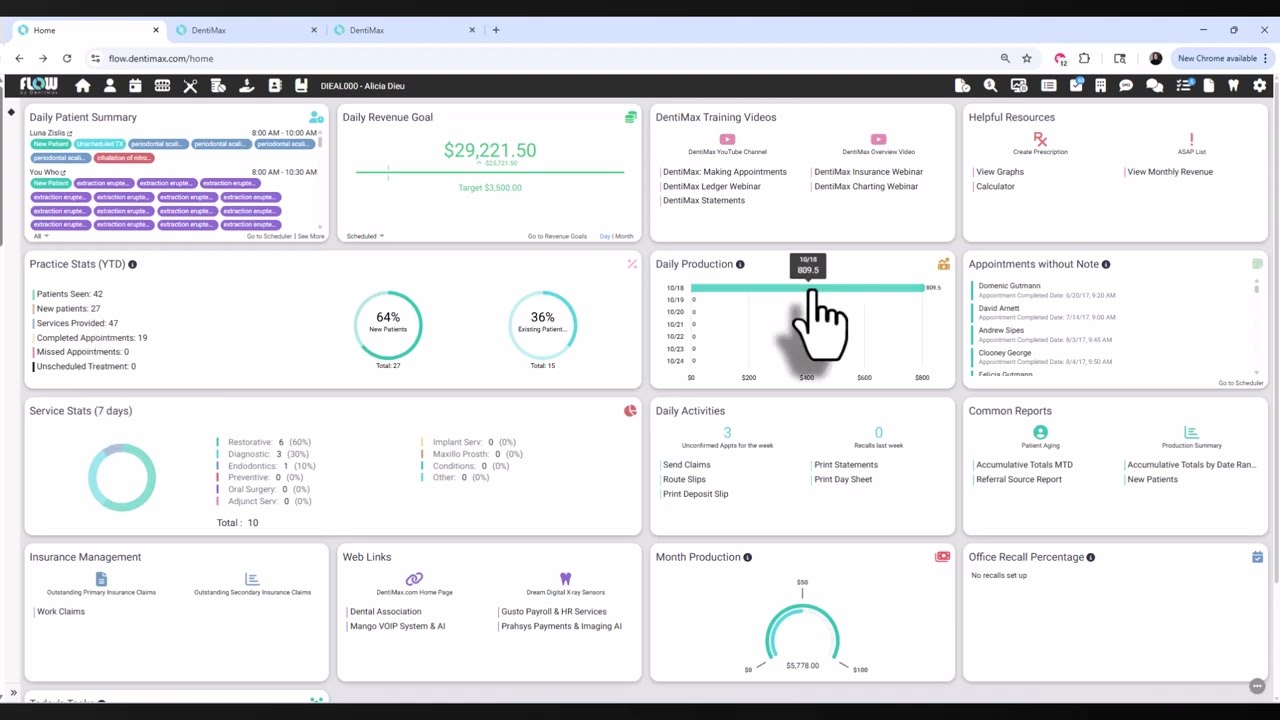Open the contact book icon in toolbar
The width and height of the screenshot is (1280, 720).
(275, 86)
